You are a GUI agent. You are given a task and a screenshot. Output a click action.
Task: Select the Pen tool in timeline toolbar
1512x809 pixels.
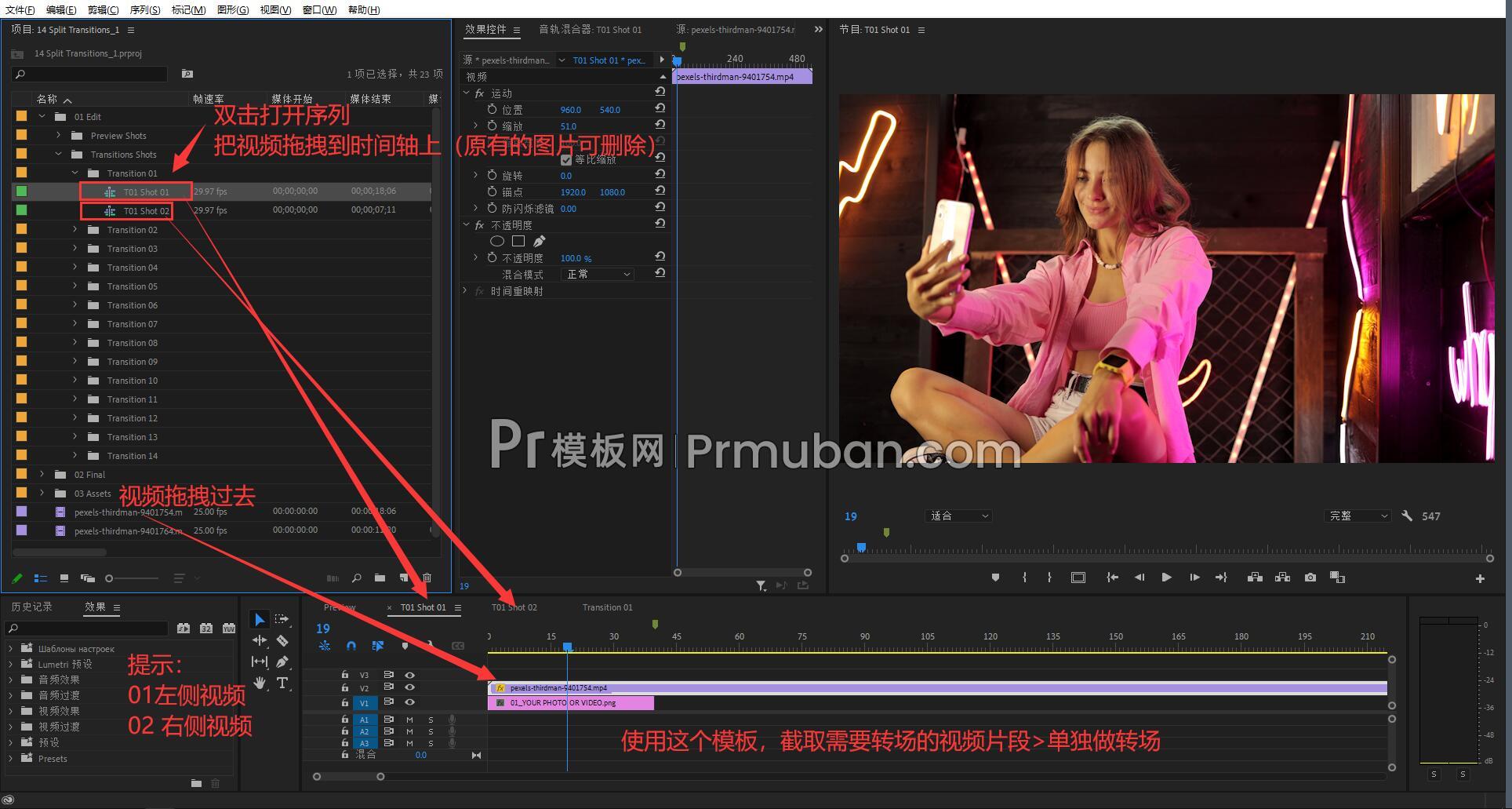[x=282, y=662]
